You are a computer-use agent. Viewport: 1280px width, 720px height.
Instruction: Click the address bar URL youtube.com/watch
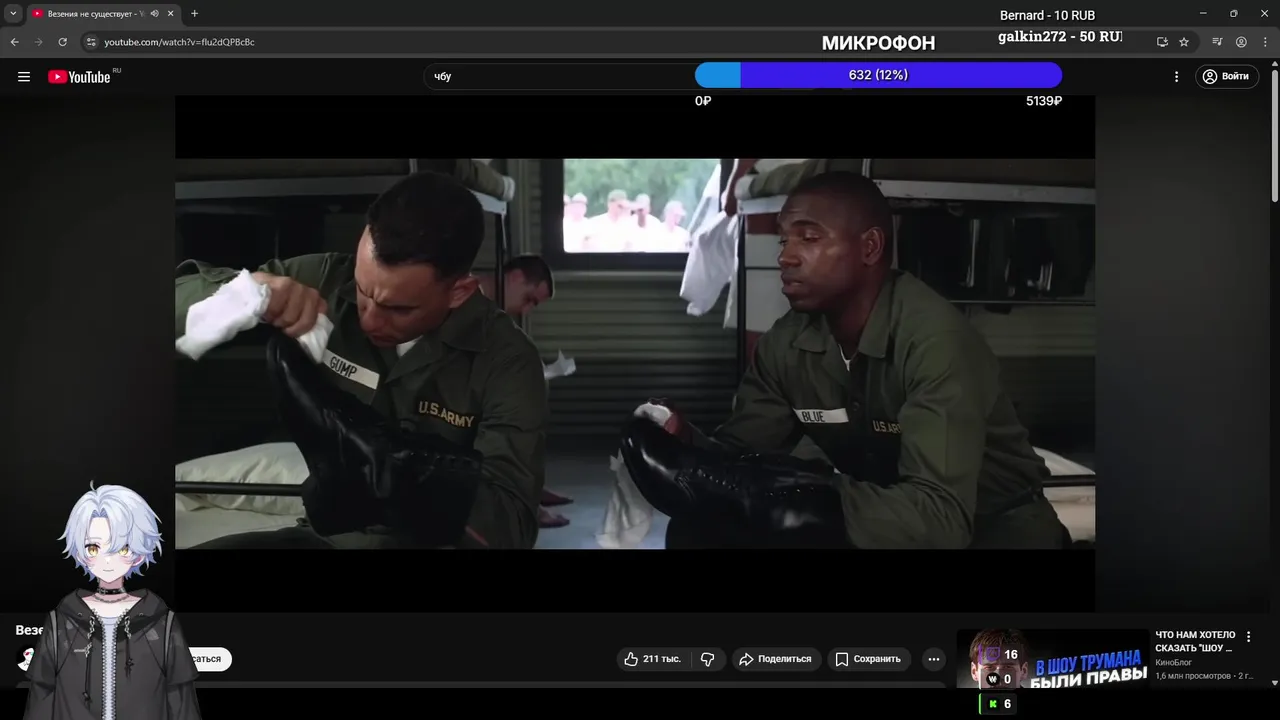[x=180, y=42]
